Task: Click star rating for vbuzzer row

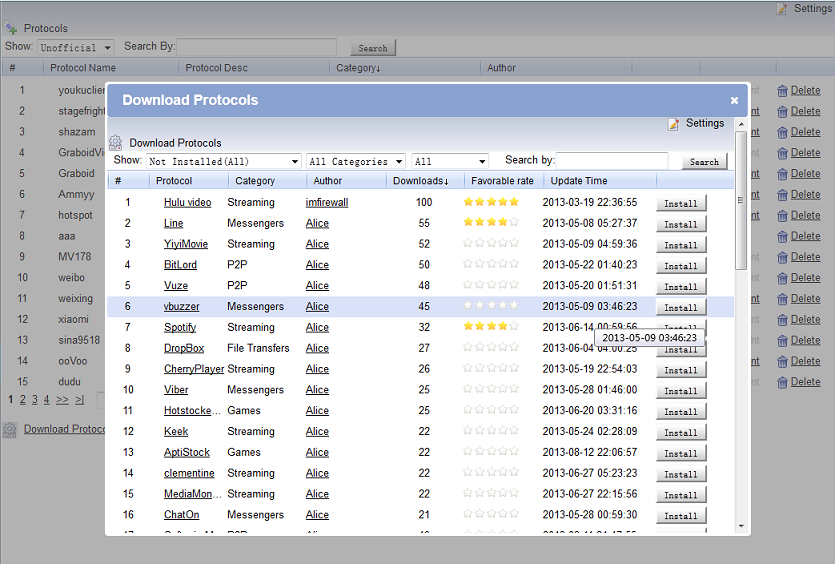Action: point(491,305)
